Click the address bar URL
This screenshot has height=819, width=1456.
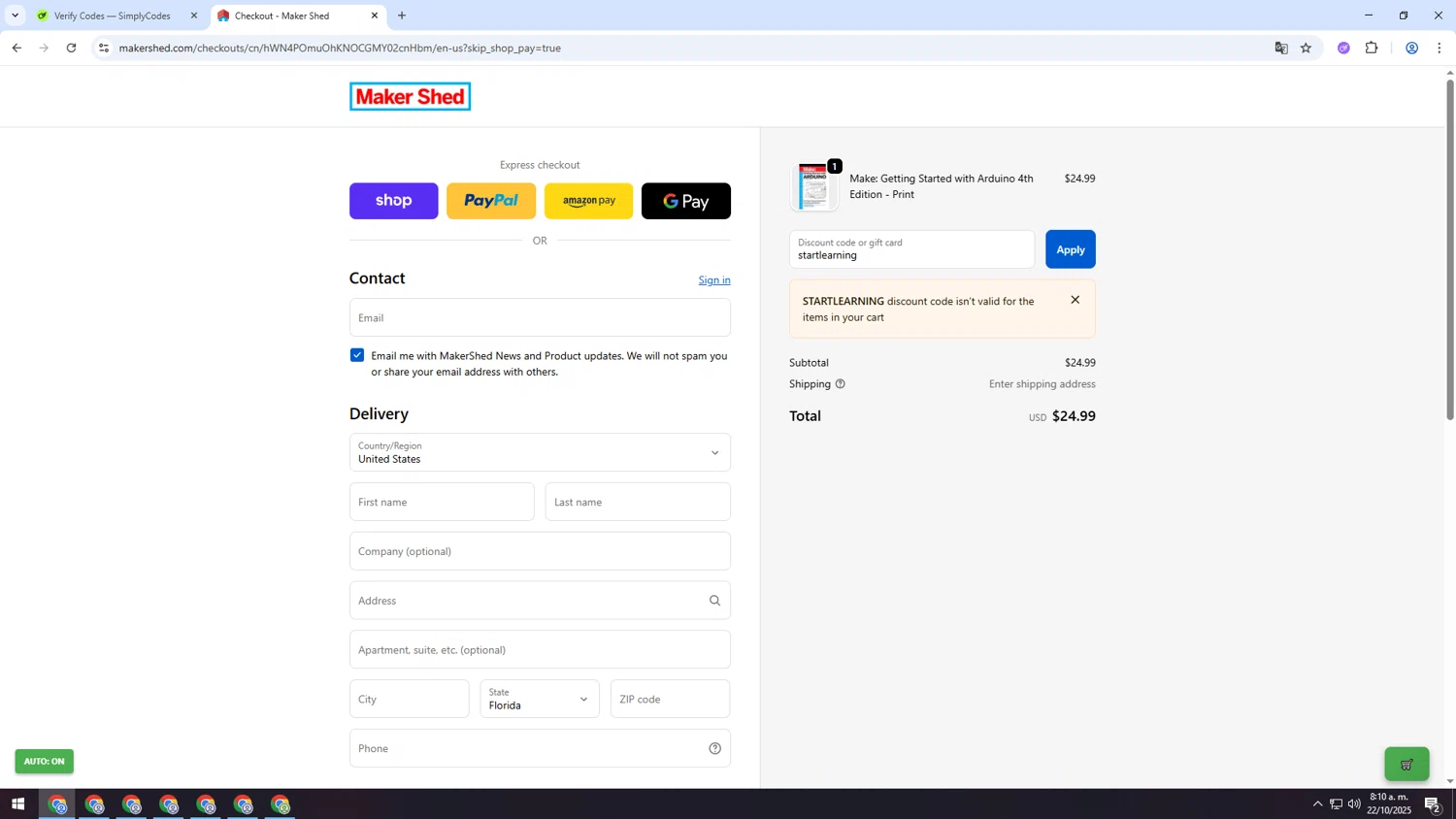click(340, 48)
